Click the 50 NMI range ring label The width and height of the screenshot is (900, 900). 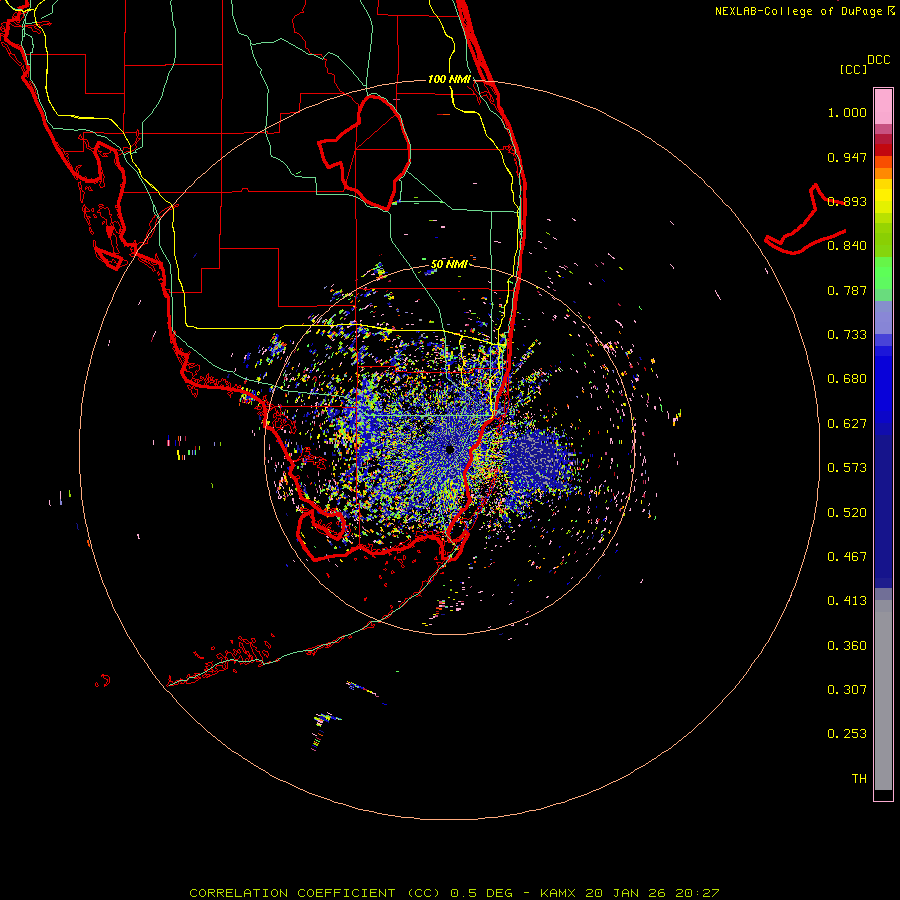pyautogui.click(x=449, y=264)
